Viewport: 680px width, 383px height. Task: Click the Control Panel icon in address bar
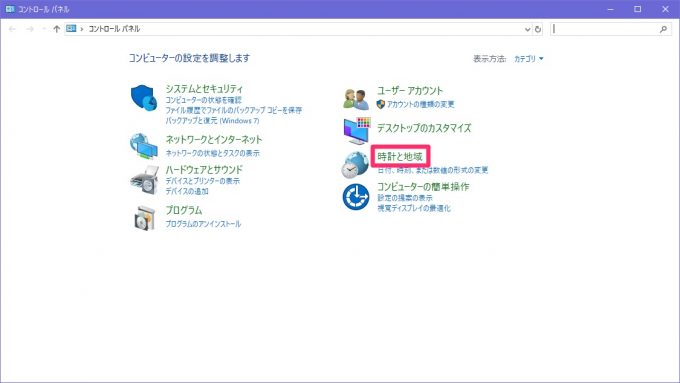pyautogui.click(x=71, y=29)
